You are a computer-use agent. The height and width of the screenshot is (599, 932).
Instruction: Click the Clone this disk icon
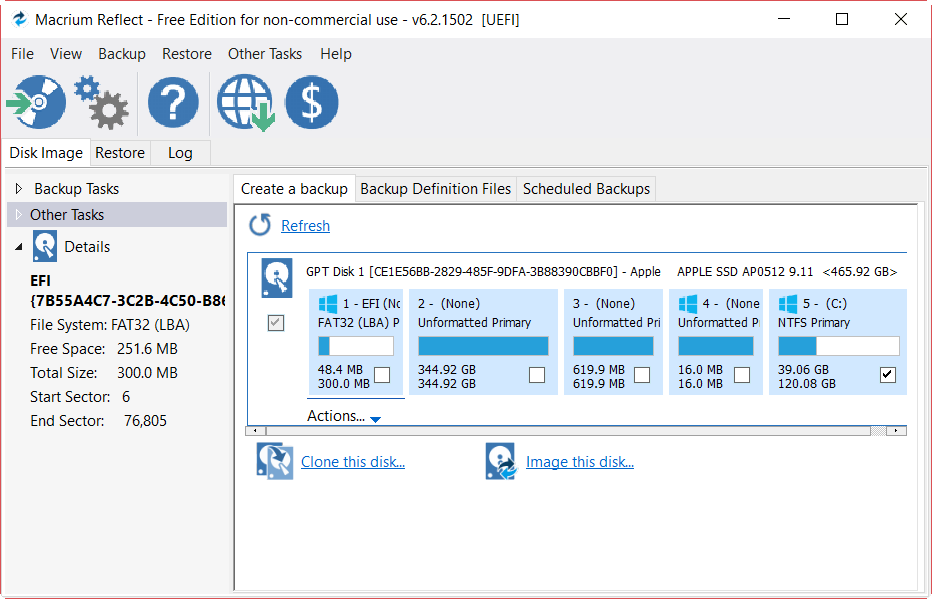pos(275,461)
